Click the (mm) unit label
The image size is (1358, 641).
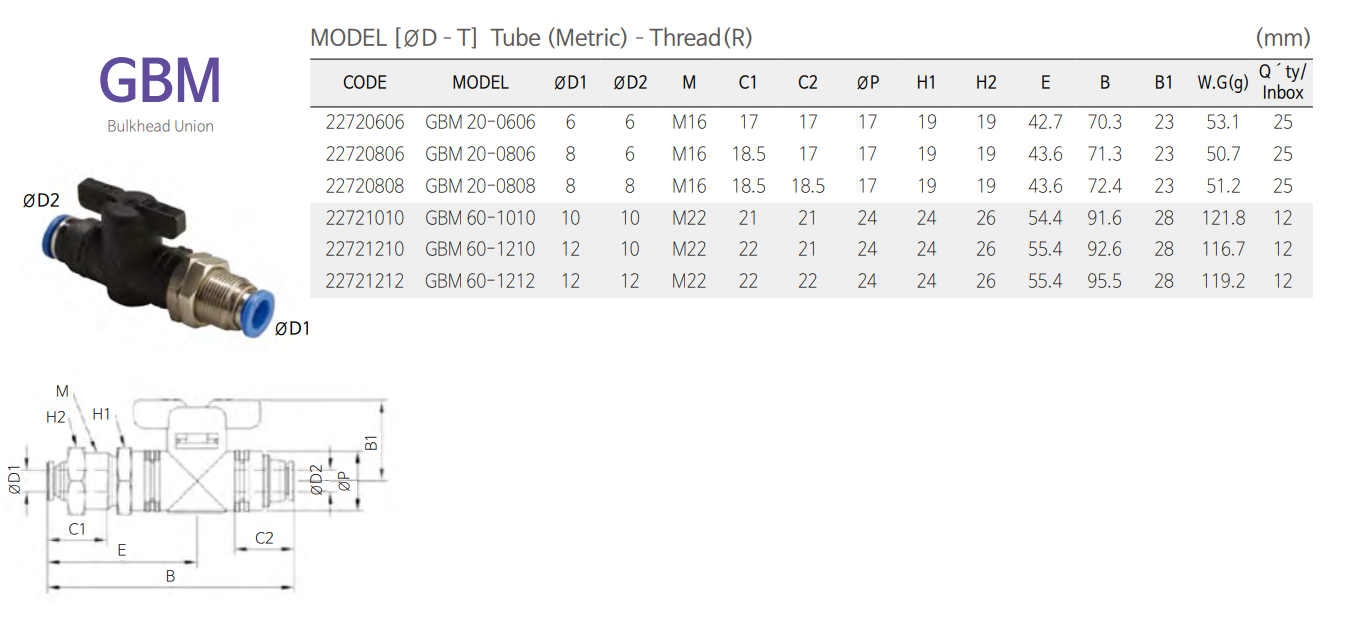click(x=1282, y=38)
